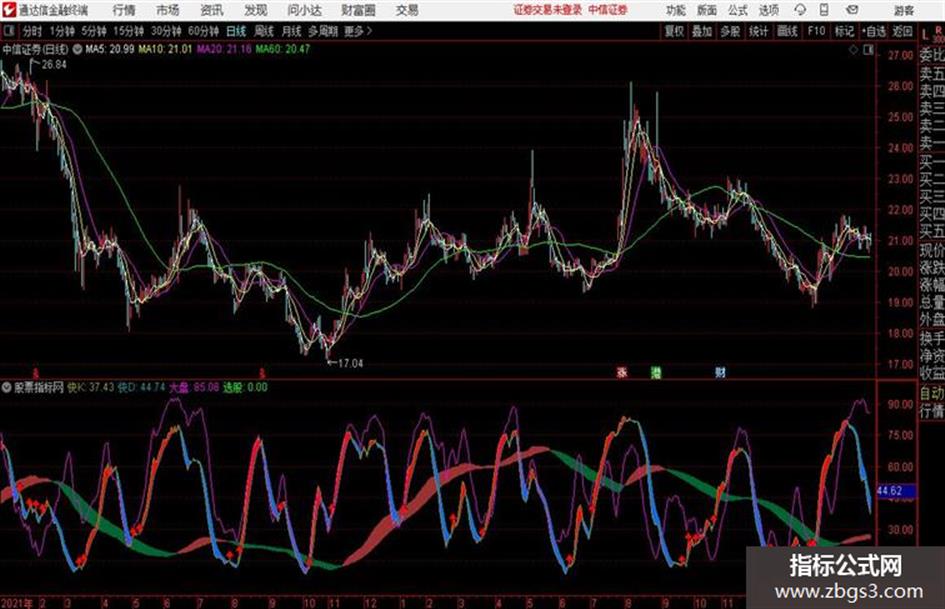945x609 pixels.
Task: Click the 自动 button in right sidebar
Action: [932, 394]
